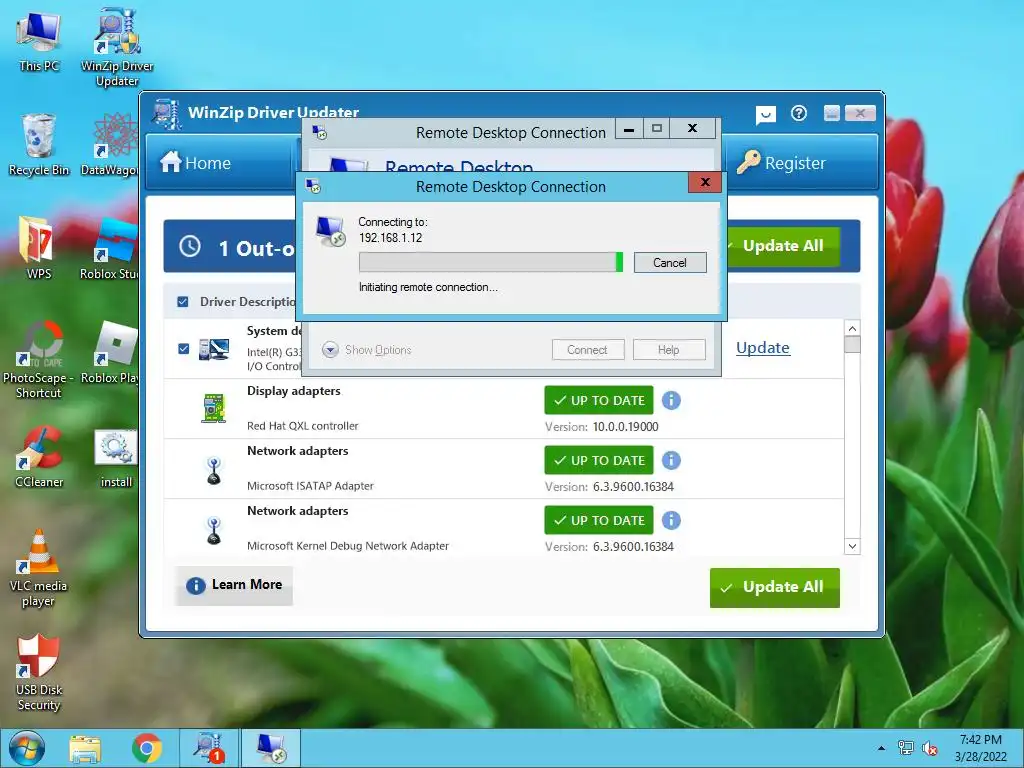Click Learn More button

click(234, 585)
